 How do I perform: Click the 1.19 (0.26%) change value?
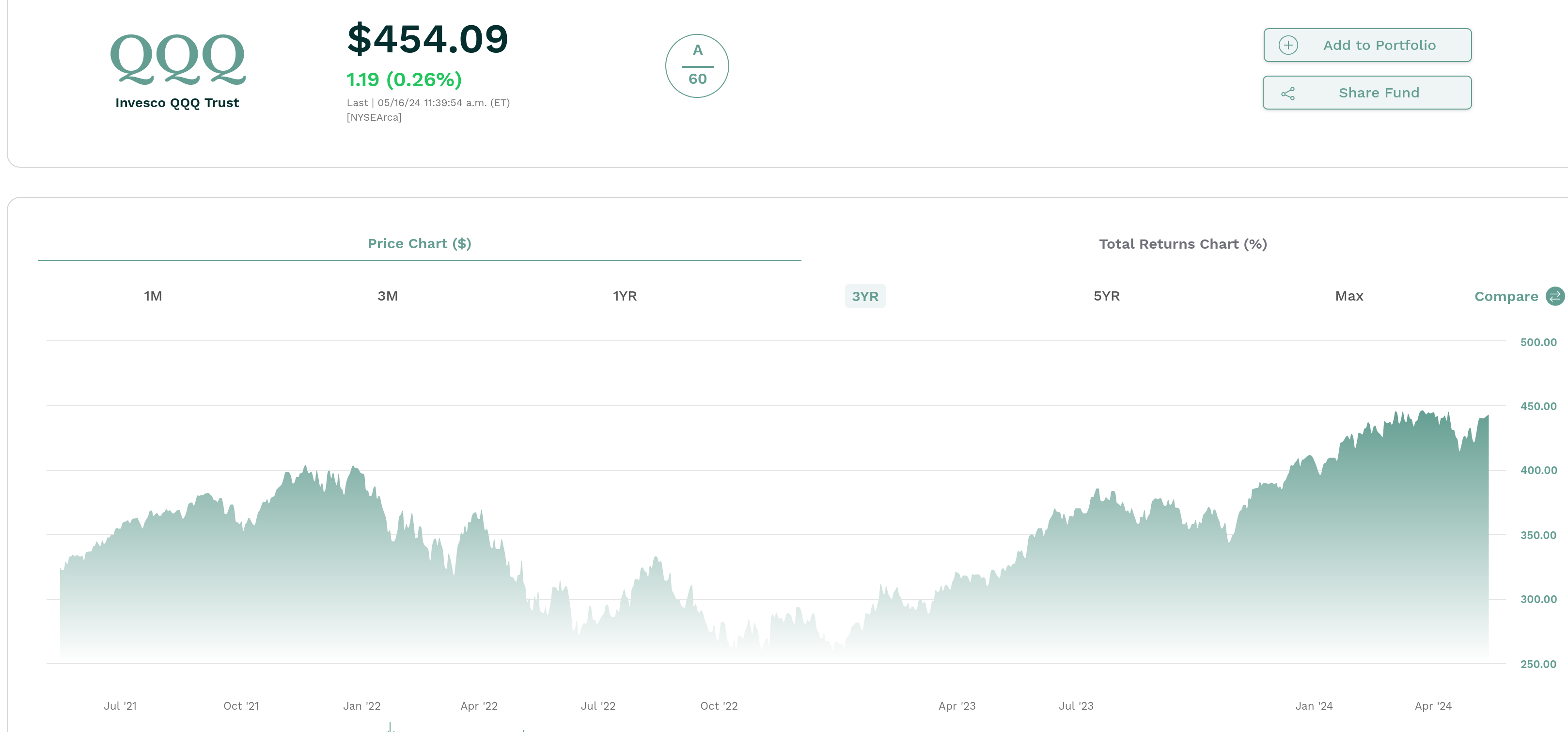tap(404, 80)
